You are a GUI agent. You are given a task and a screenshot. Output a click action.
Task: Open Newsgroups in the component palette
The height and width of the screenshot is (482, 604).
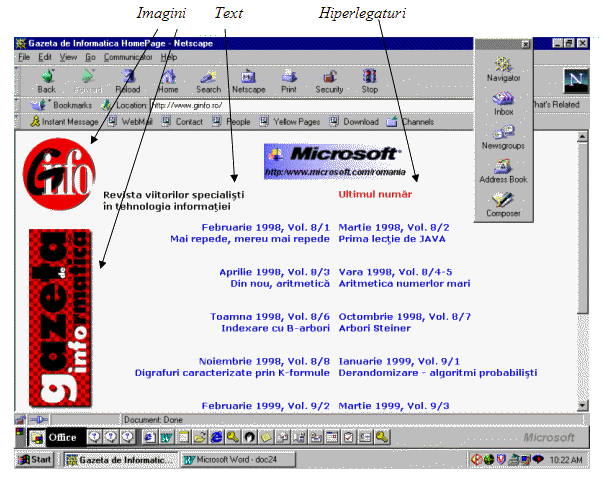click(x=503, y=137)
